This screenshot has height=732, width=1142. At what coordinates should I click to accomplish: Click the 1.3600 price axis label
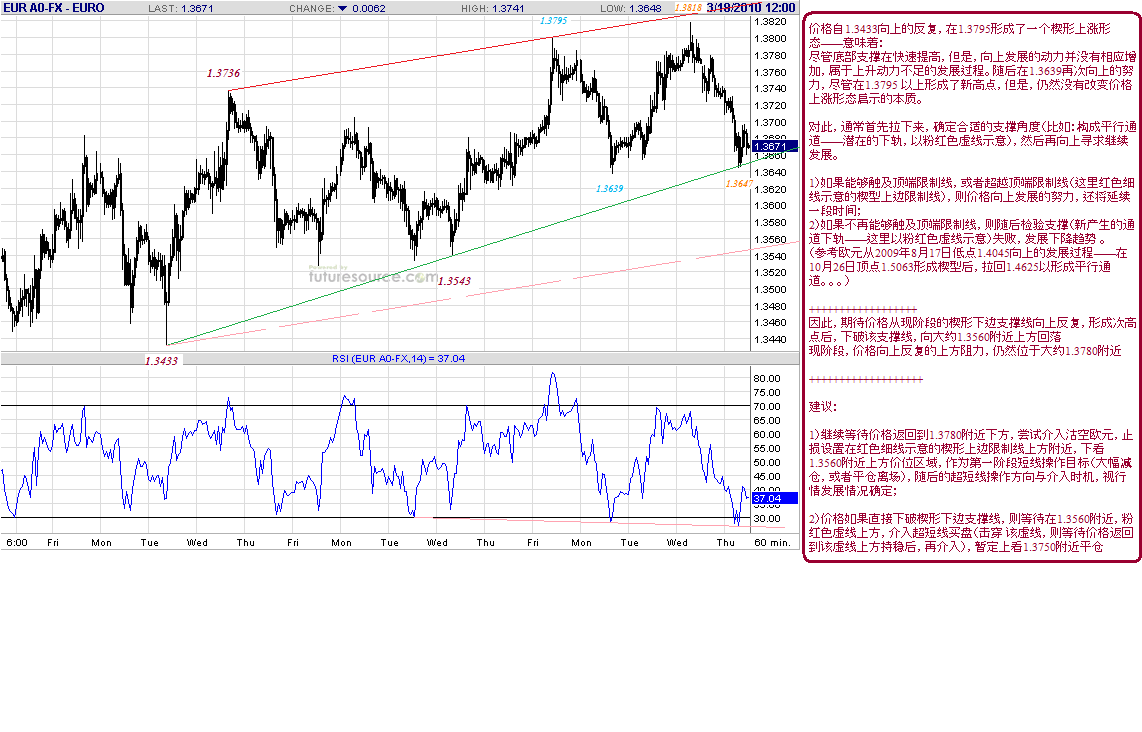click(771, 206)
